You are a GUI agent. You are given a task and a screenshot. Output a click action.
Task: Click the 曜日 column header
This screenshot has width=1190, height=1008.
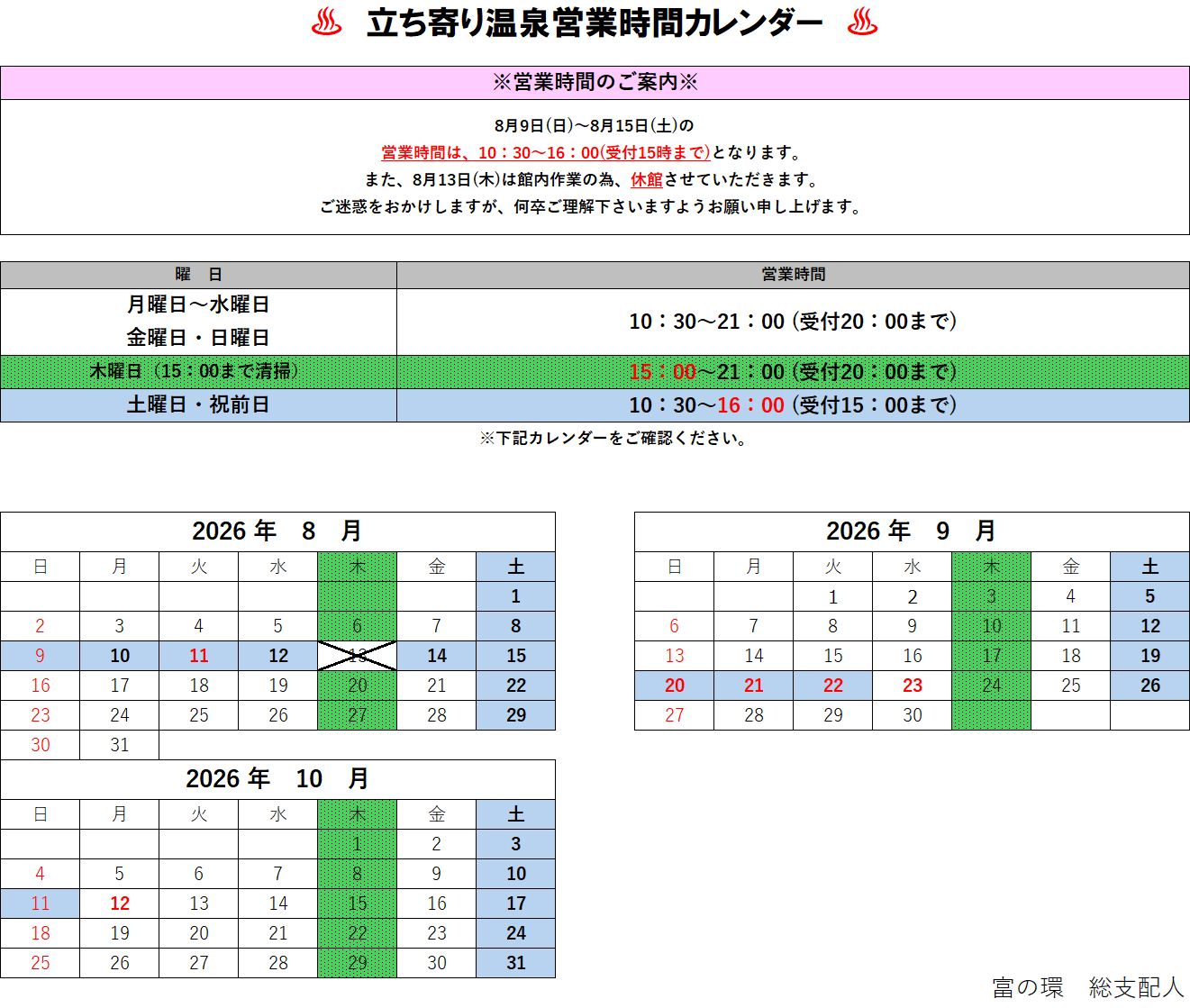[198, 275]
